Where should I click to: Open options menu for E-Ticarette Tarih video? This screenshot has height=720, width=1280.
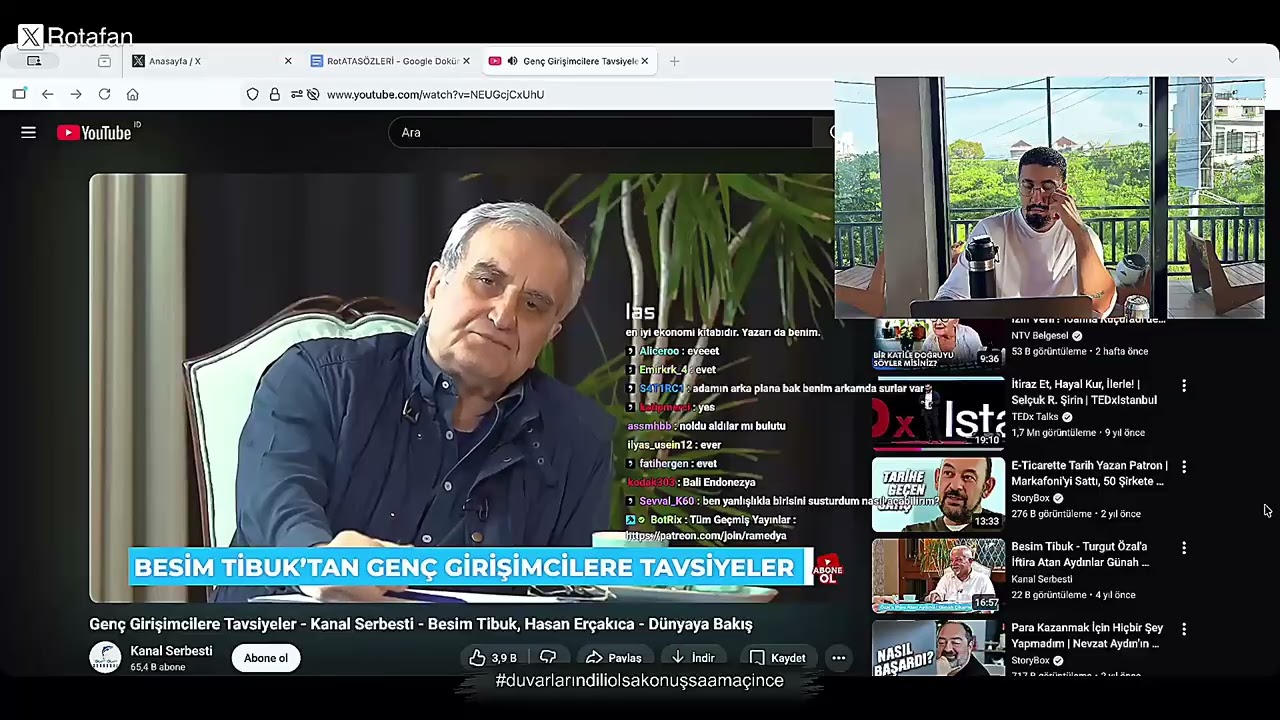tap(1184, 467)
